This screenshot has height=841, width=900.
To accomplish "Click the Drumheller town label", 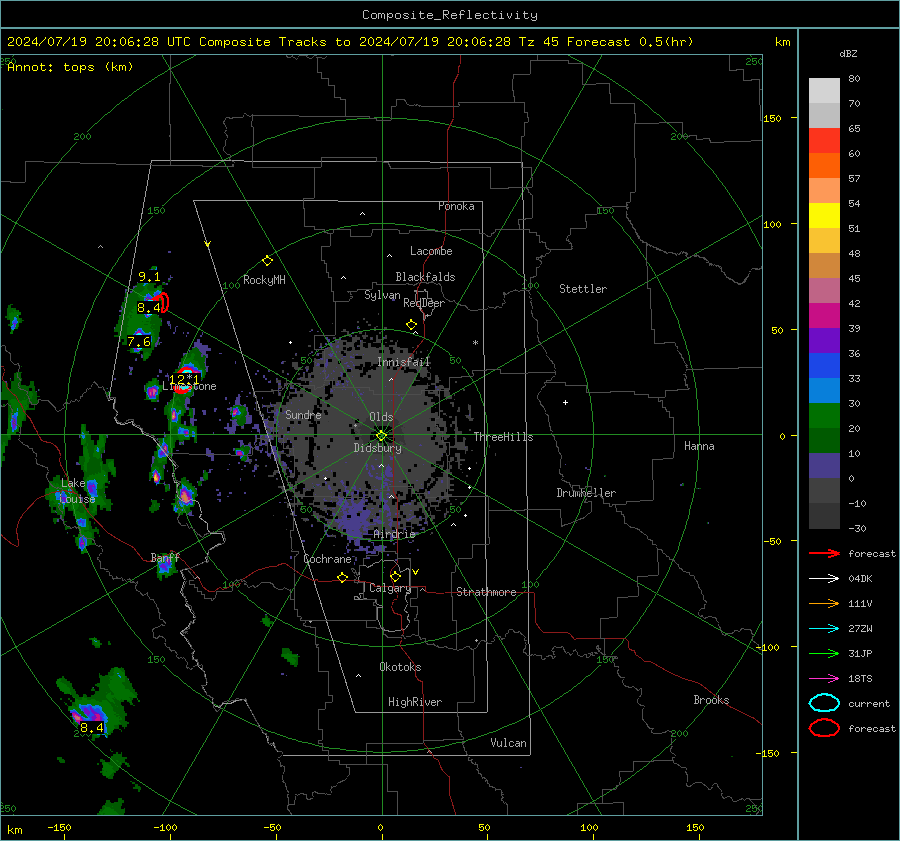I will 586,493.
